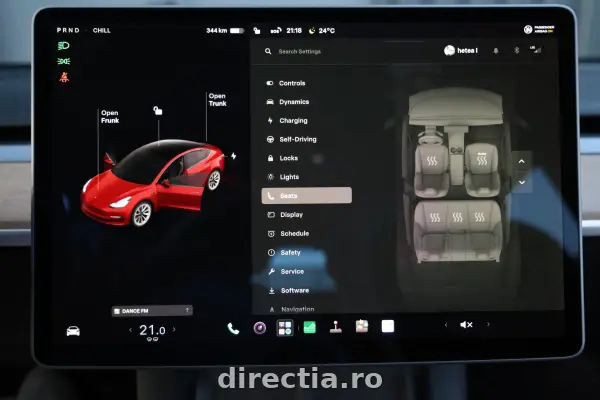
Task: Open car controls icon in bottom bar
Action: (x=73, y=331)
